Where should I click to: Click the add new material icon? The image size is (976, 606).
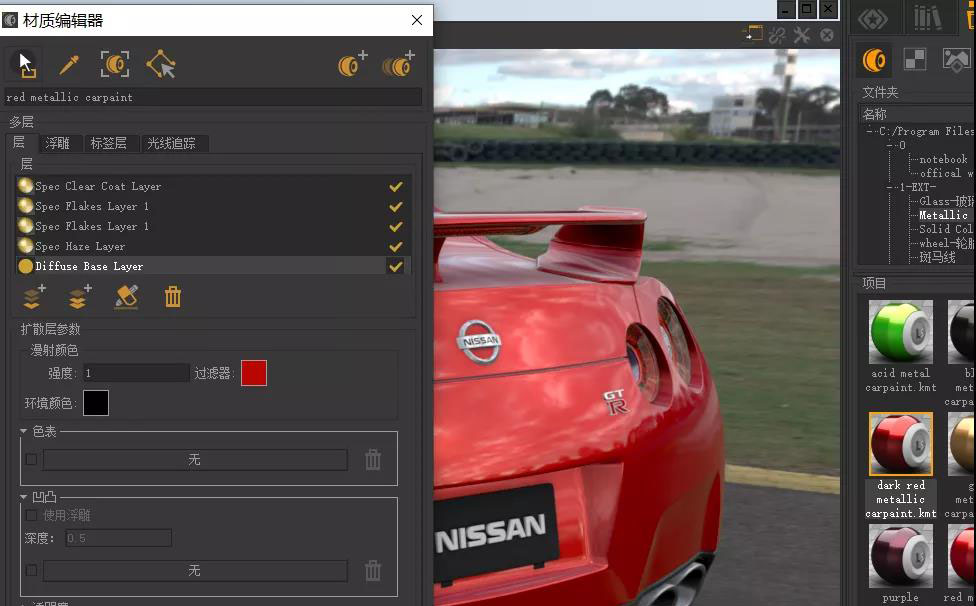point(352,66)
